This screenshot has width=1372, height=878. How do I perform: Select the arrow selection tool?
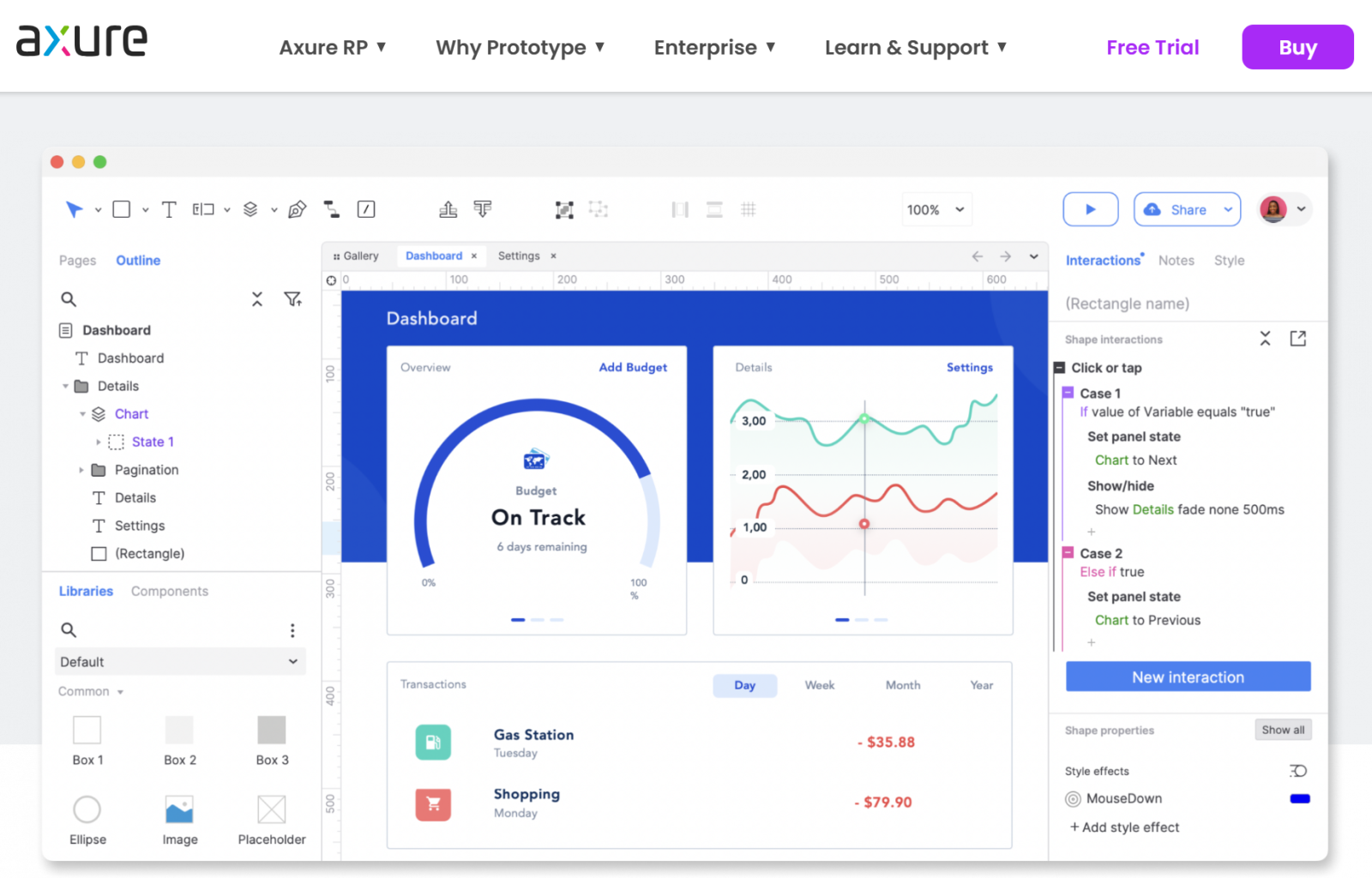pos(75,209)
